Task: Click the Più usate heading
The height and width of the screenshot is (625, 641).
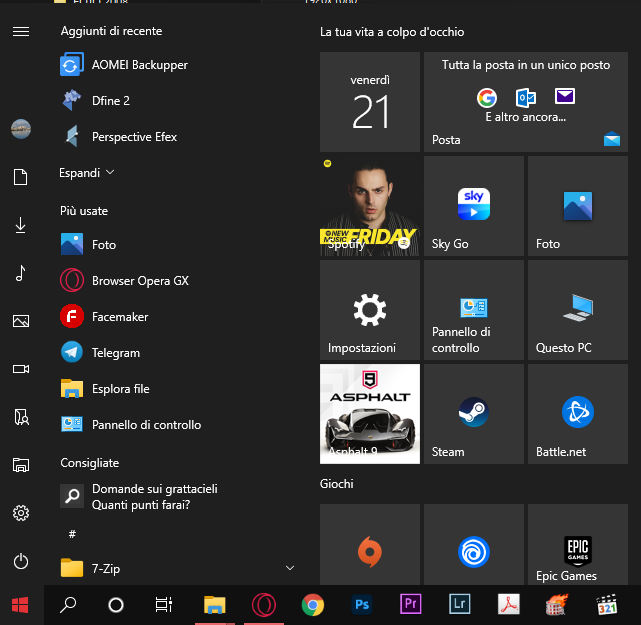Action: [84, 211]
